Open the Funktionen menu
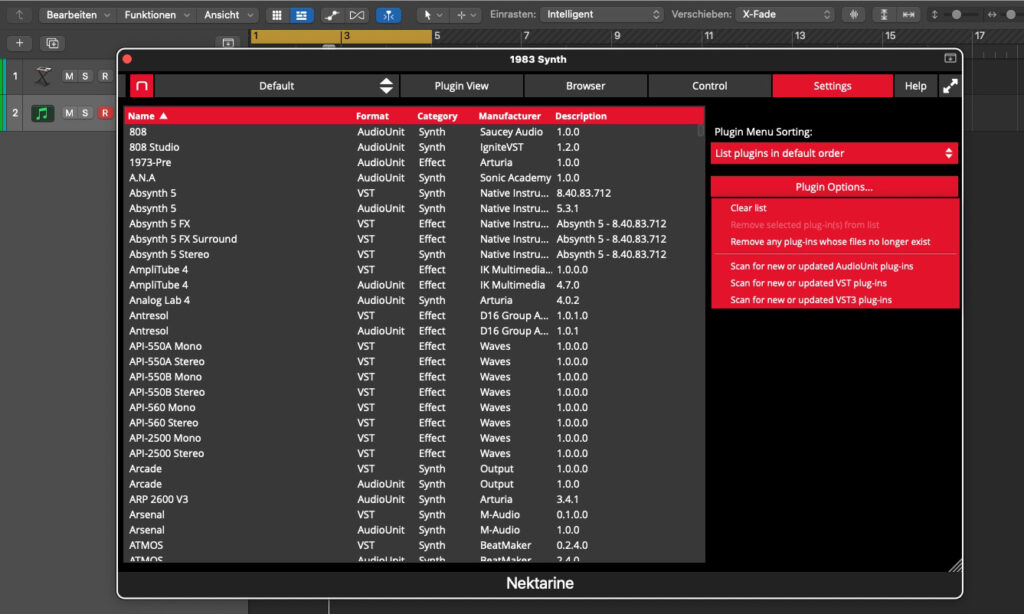The height and width of the screenshot is (614, 1024). (x=157, y=14)
